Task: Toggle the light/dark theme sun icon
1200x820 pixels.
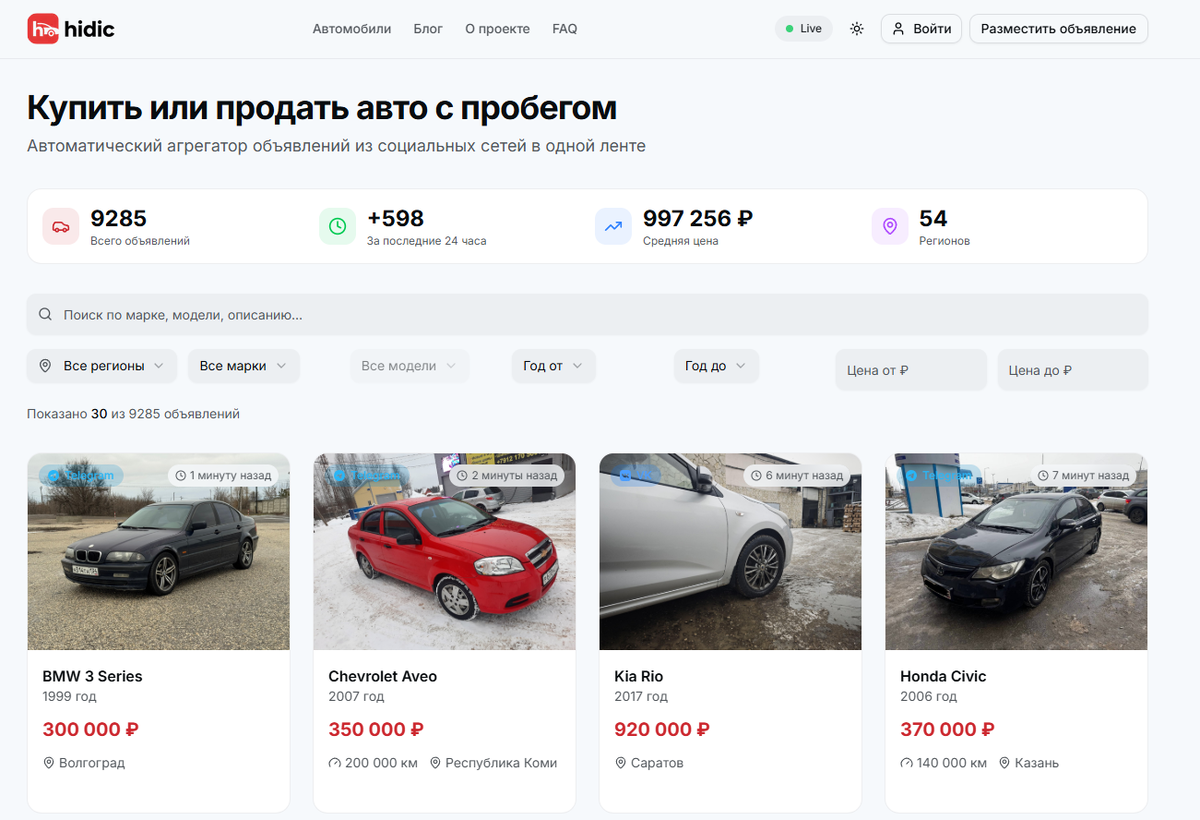Action: pos(857,29)
